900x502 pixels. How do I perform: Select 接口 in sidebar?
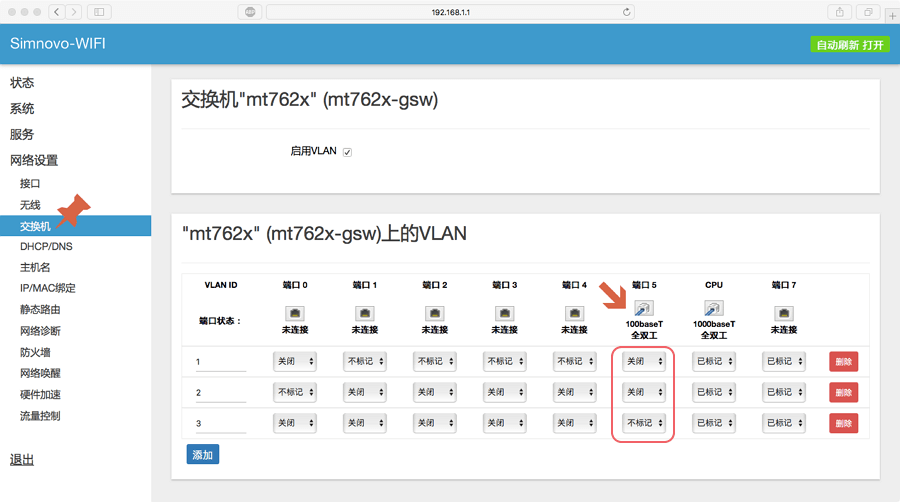click(30, 184)
